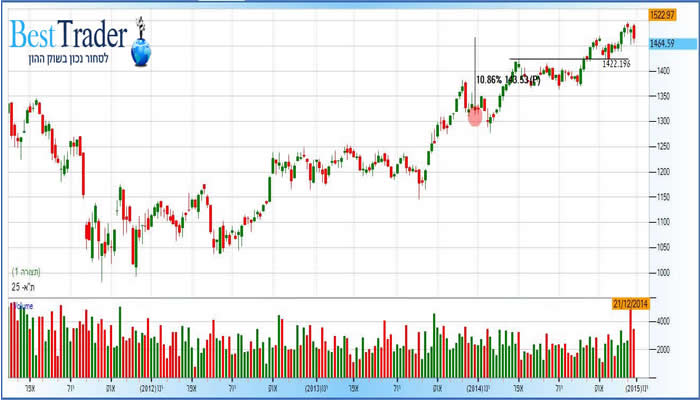Click the green series label above ת"א 25
Viewport: 700px width, 400px height.
(x=24, y=272)
